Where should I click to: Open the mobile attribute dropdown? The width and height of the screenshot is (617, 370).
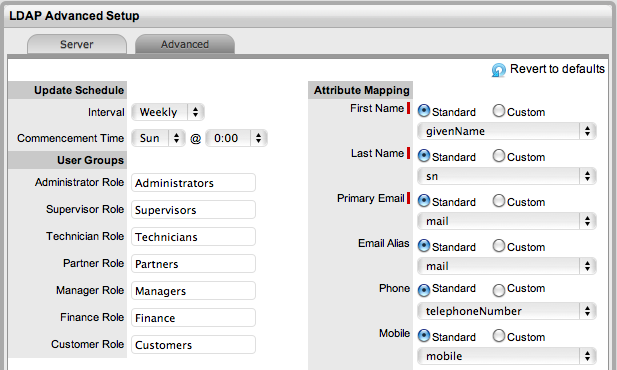pos(507,356)
